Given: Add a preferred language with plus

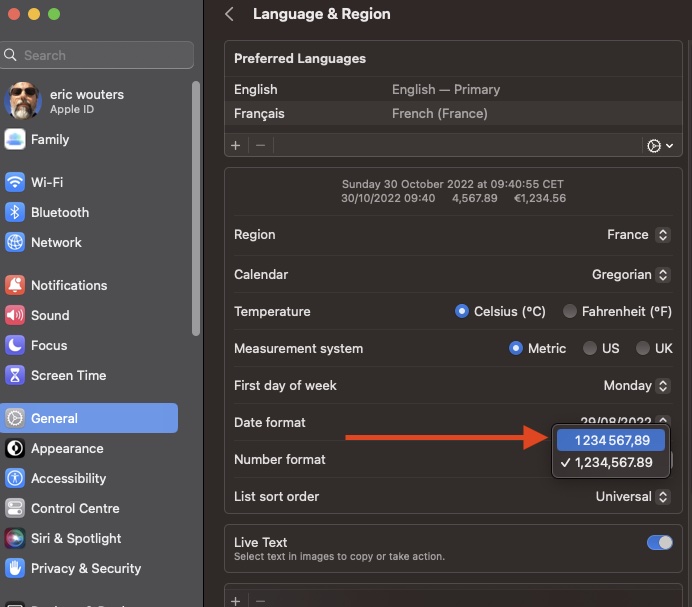Looking at the screenshot, I should coord(236,145).
